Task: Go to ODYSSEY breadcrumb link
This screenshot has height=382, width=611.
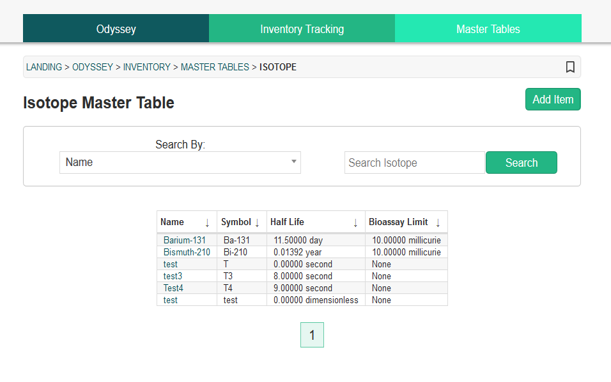Action: tap(92, 67)
